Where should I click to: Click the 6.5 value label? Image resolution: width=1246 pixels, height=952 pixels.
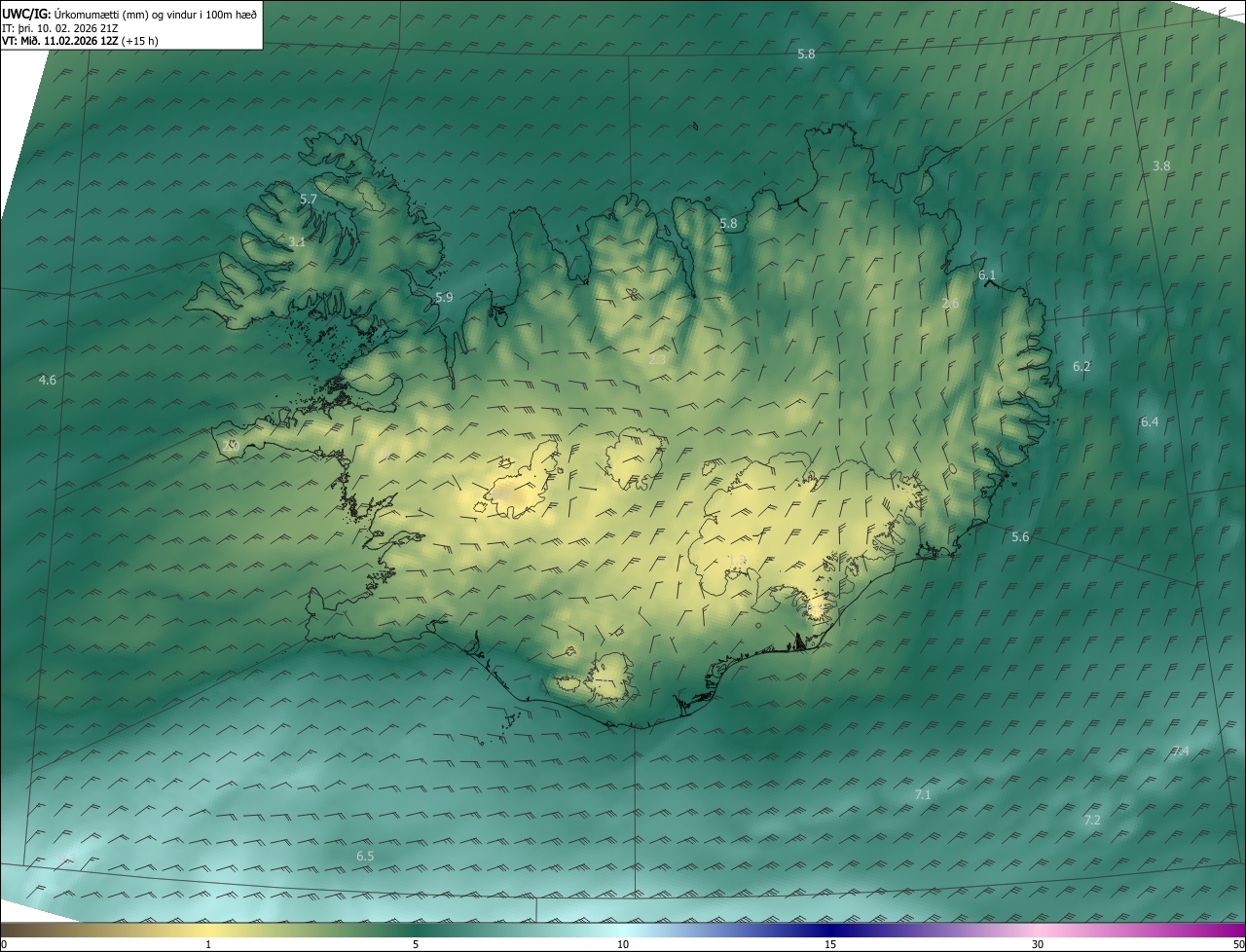(x=365, y=857)
